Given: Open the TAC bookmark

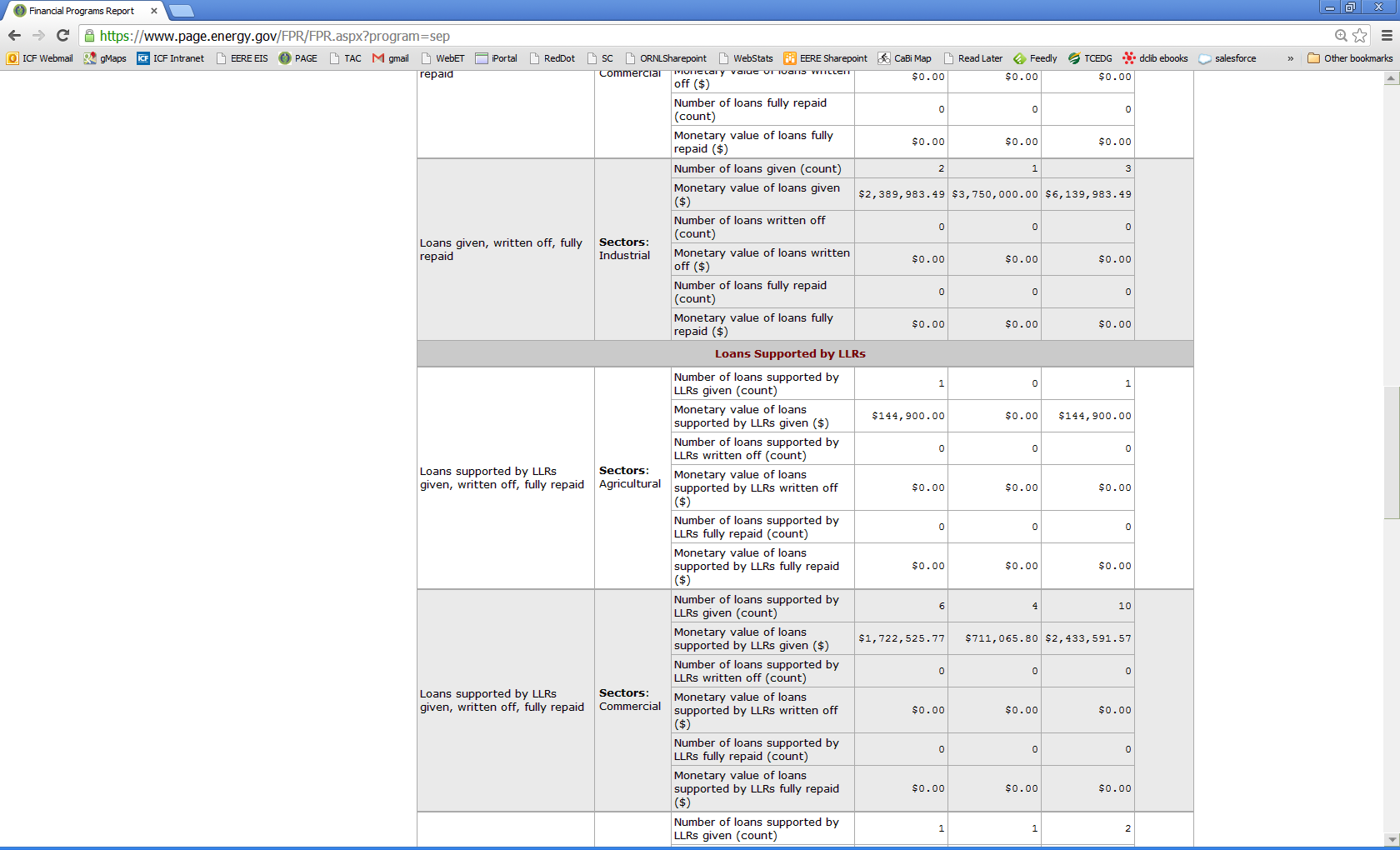Looking at the screenshot, I should pyautogui.click(x=345, y=58).
